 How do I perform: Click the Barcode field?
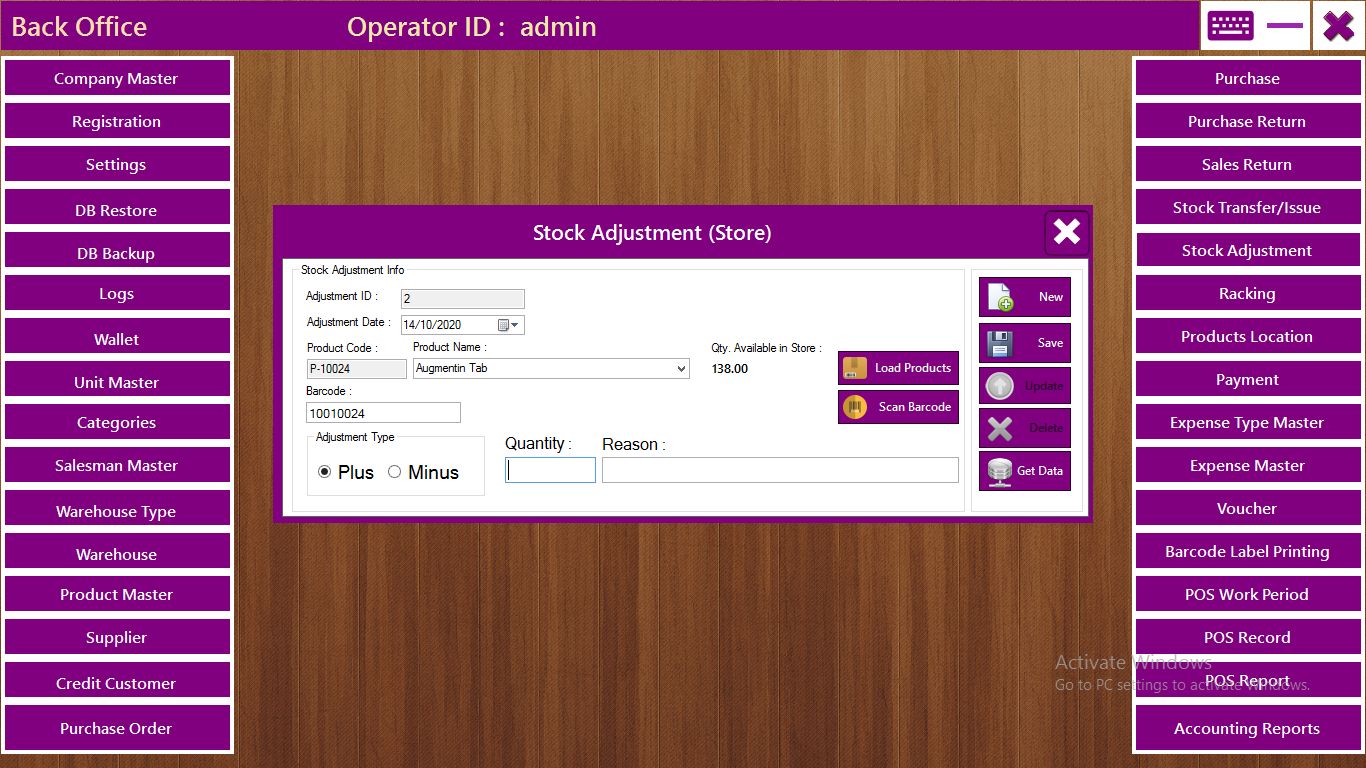(x=383, y=413)
